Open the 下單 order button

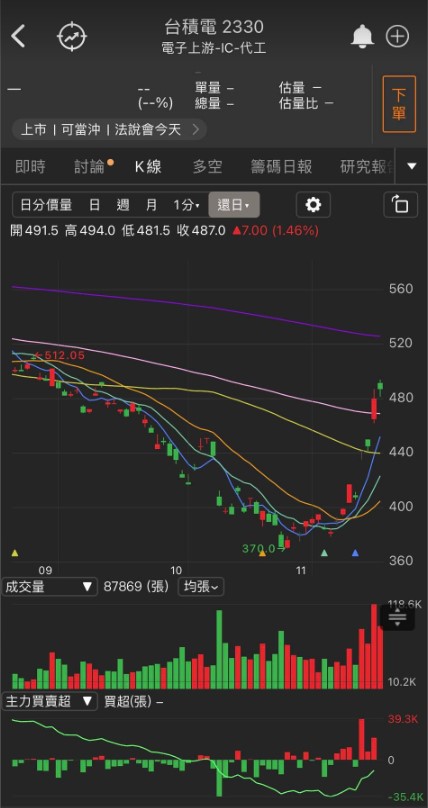399,104
